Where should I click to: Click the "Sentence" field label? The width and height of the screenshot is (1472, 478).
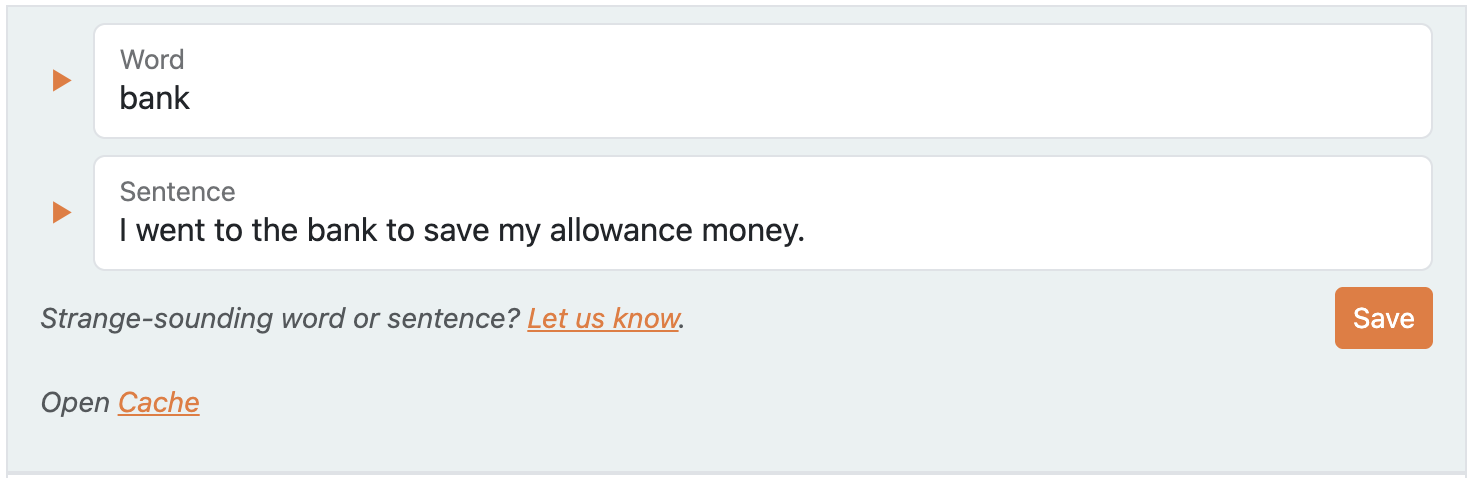point(177,192)
